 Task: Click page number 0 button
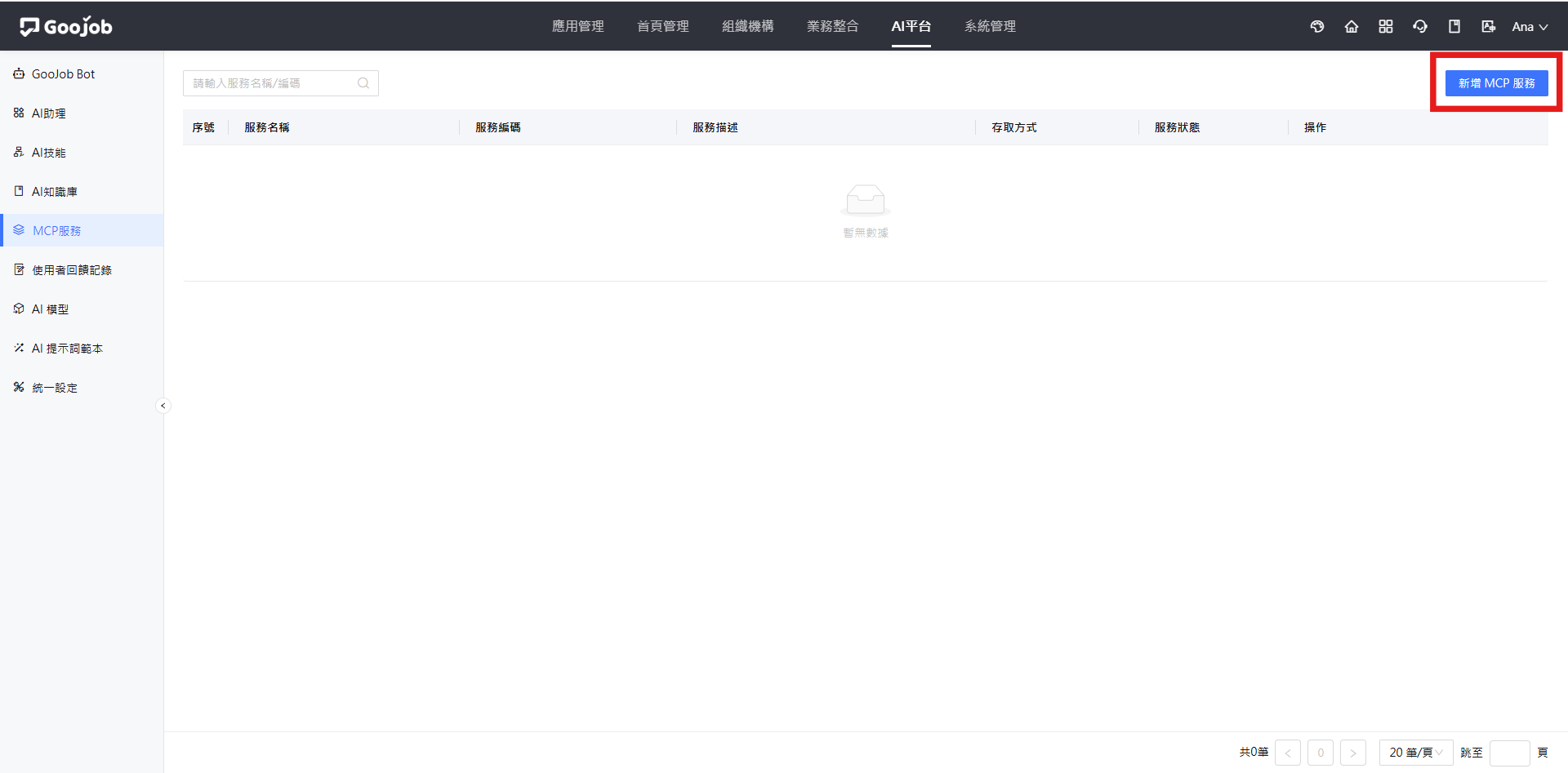[1321, 753]
